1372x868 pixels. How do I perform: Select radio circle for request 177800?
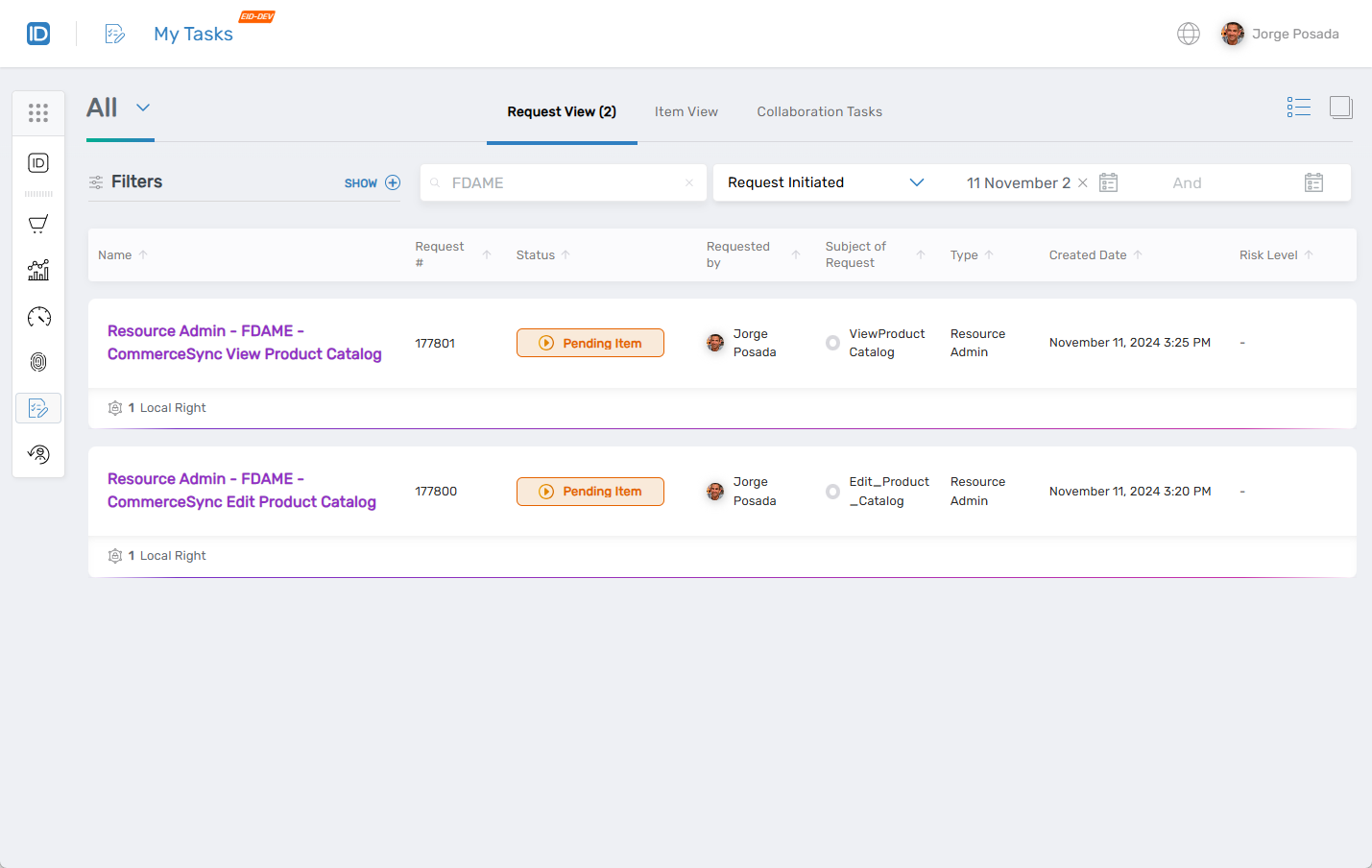tap(832, 492)
